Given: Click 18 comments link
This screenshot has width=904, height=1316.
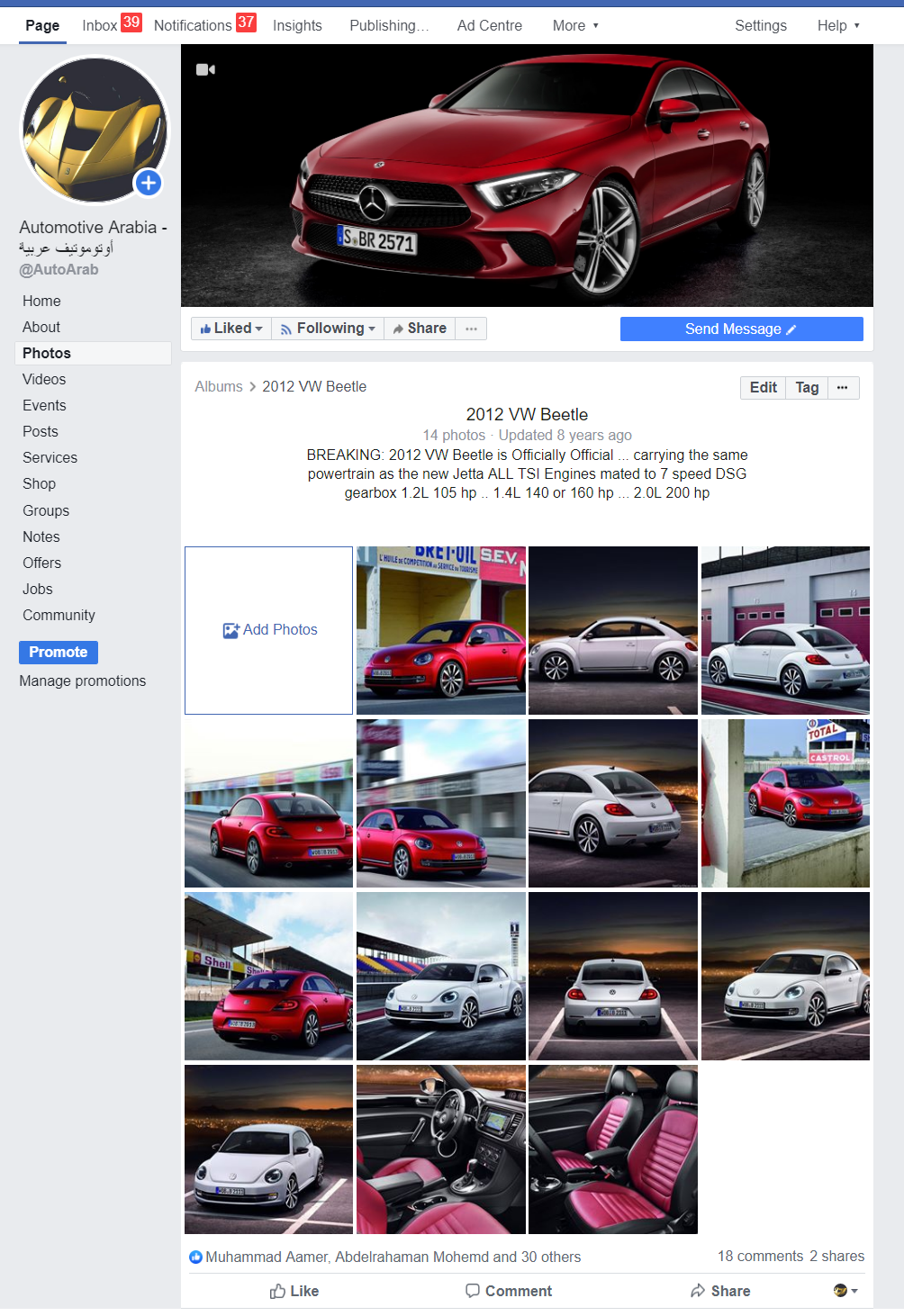Looking at the screenshot, I should tap(760, 1256).
